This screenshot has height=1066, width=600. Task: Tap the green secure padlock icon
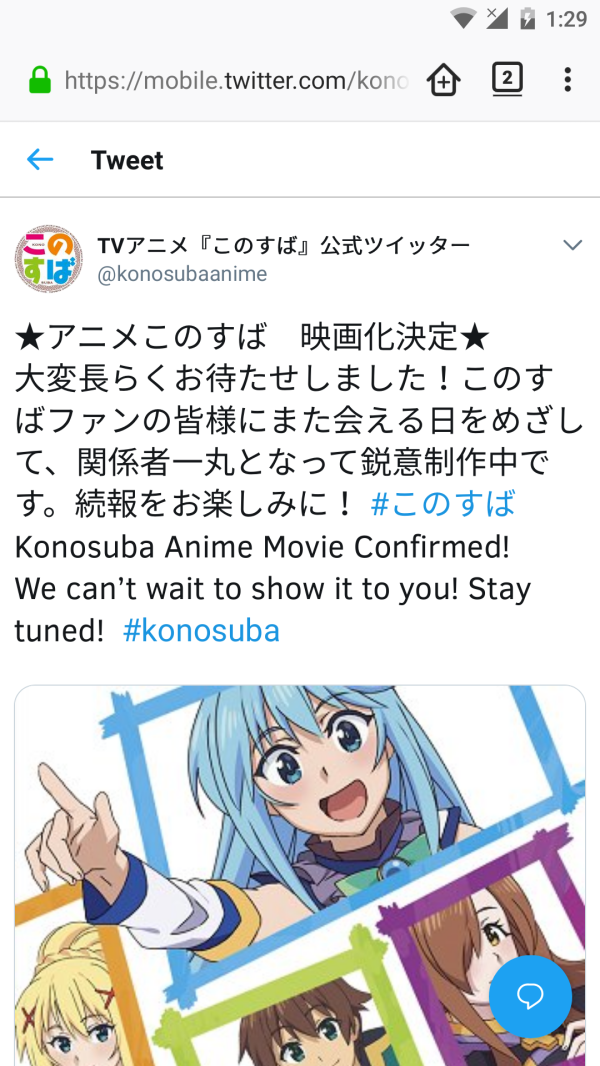coord(40,80)
